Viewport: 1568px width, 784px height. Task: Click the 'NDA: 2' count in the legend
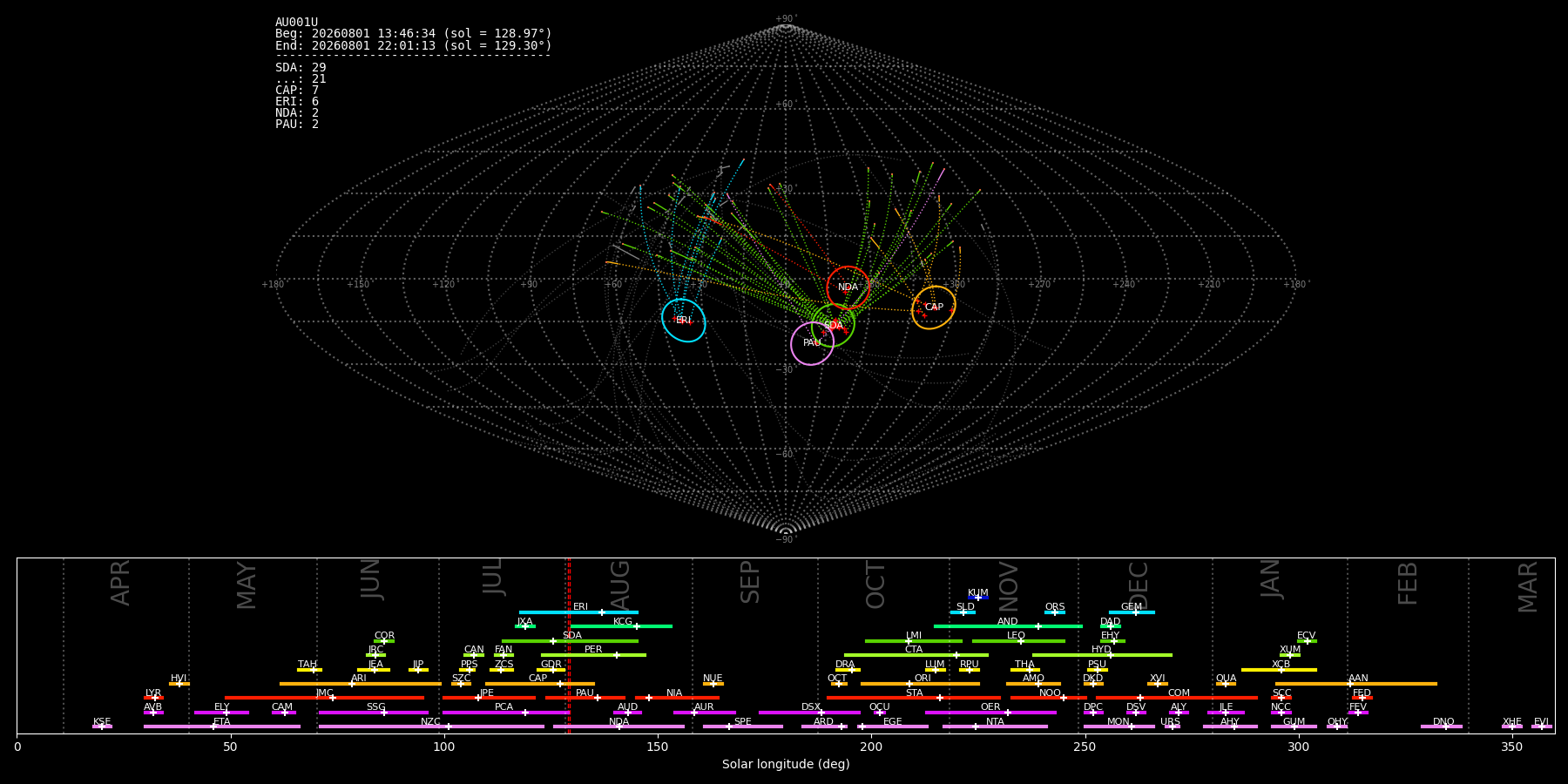point(297,113)
